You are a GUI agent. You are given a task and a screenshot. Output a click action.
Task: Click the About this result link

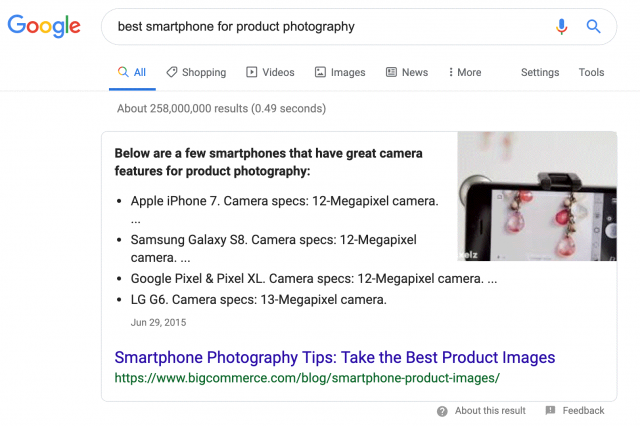(x=490, y=410)
